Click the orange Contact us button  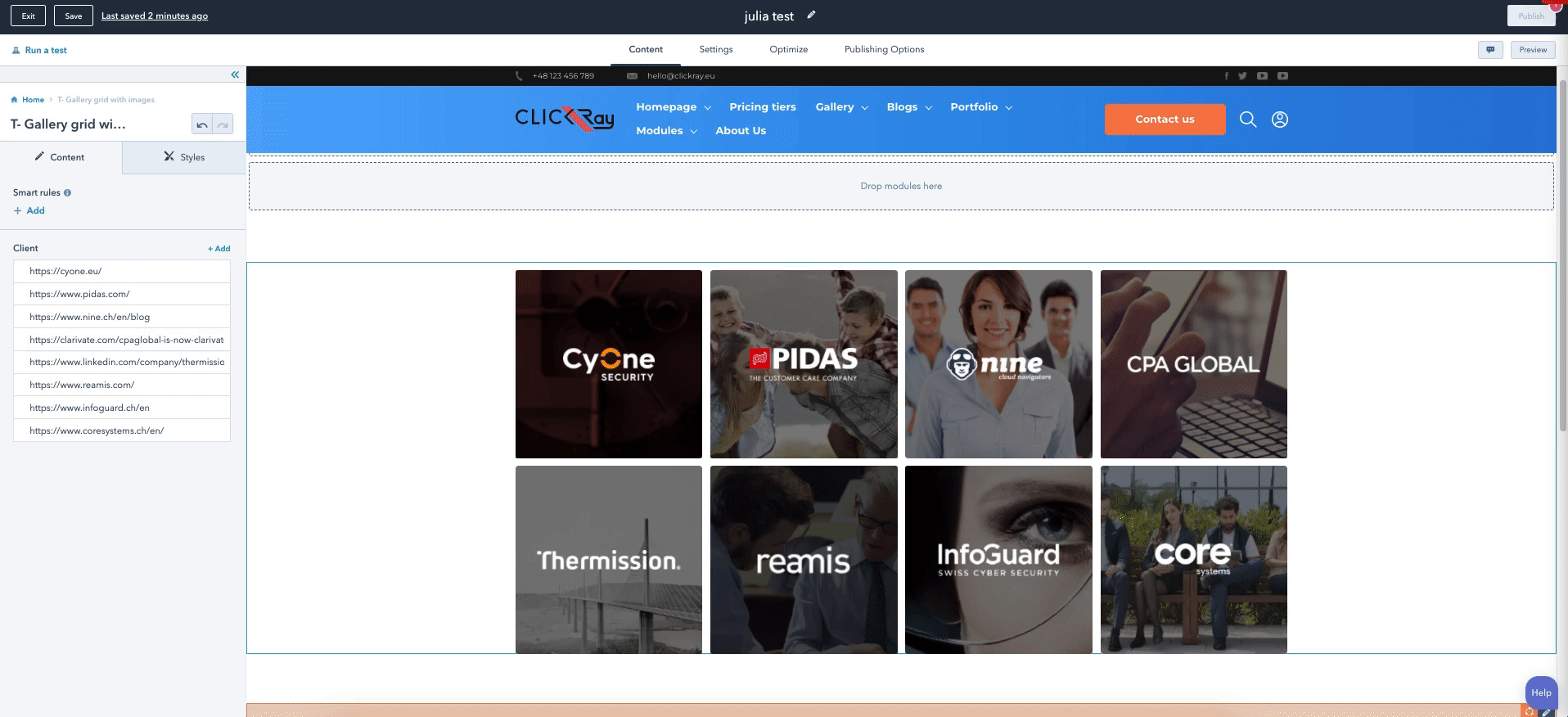1165,120
